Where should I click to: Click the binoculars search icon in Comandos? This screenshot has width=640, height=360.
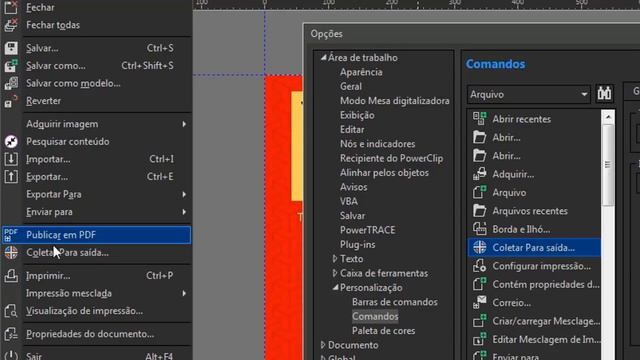[x=604, y=94]
